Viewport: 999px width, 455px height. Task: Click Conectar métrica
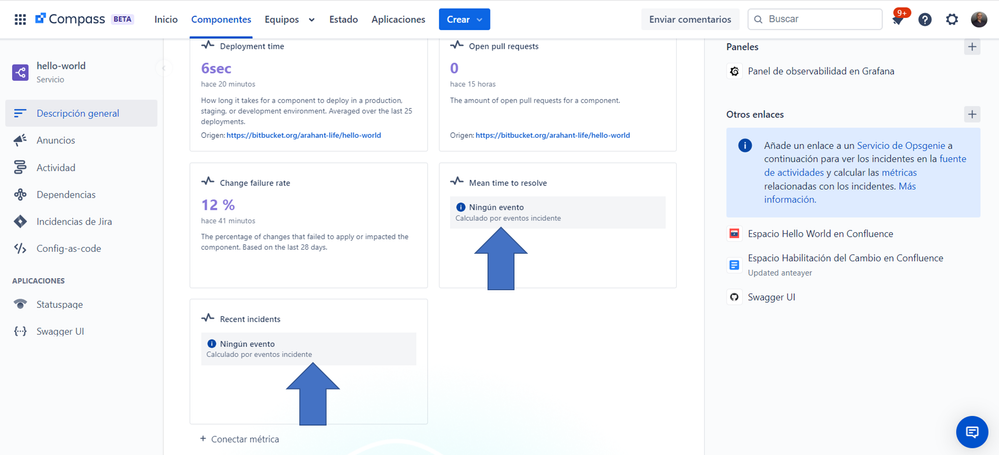click(240, 439)
